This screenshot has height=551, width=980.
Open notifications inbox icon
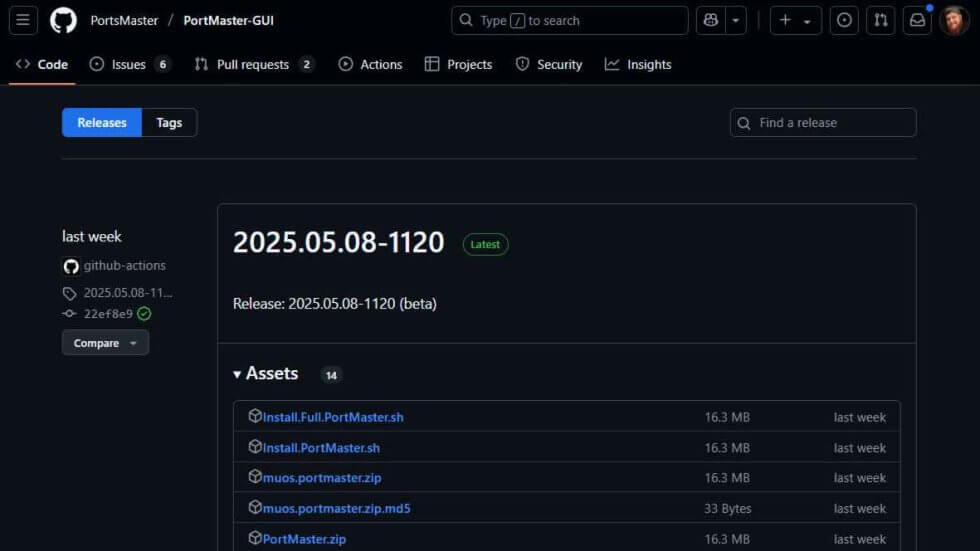pyautogui.click(x=917, y=20)
